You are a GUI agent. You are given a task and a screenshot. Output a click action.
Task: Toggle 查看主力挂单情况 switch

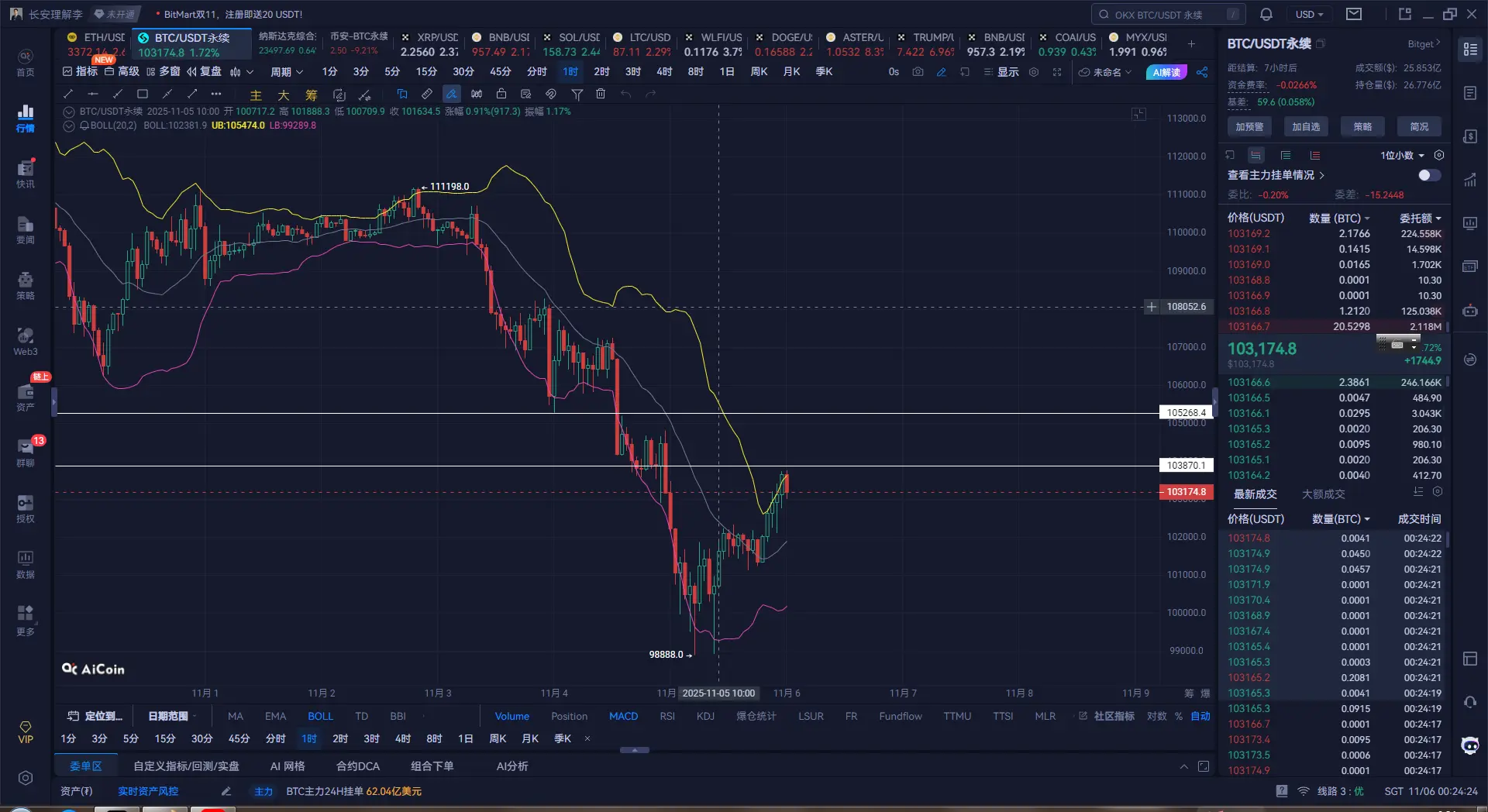[1429, 175]
